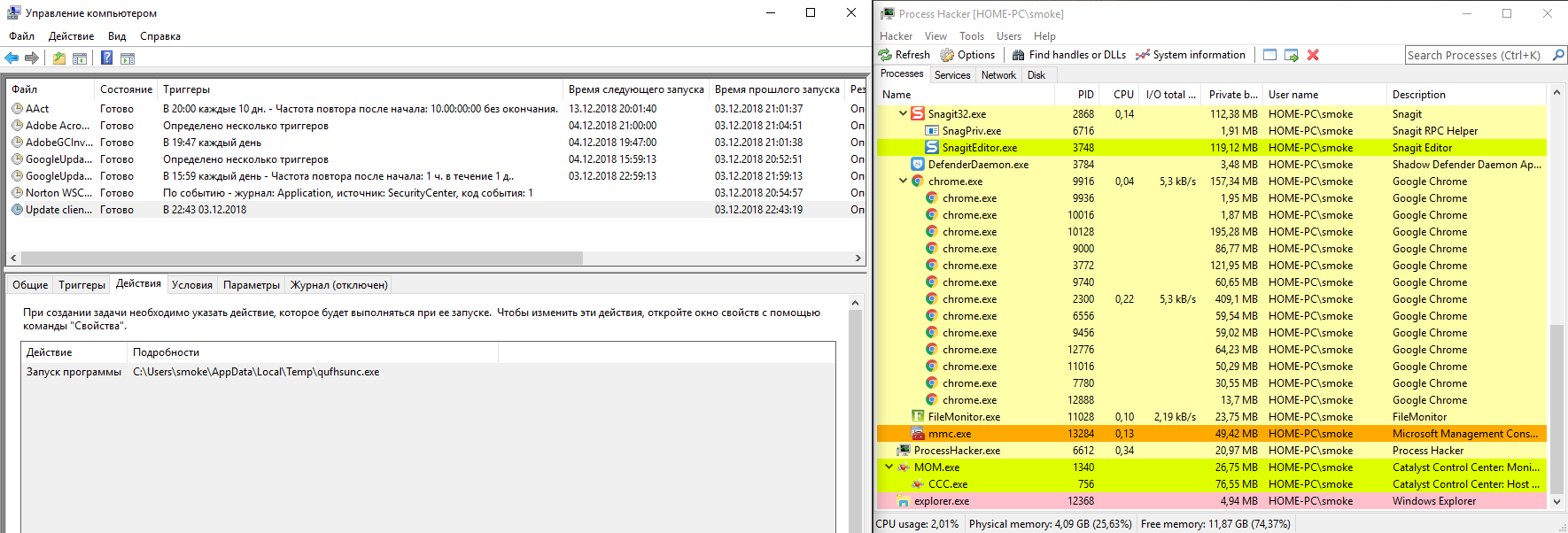Click the Update client task clock icon
Image resolution: width=1568 pixels, height=533 pixels.
(x=17, y=210)
